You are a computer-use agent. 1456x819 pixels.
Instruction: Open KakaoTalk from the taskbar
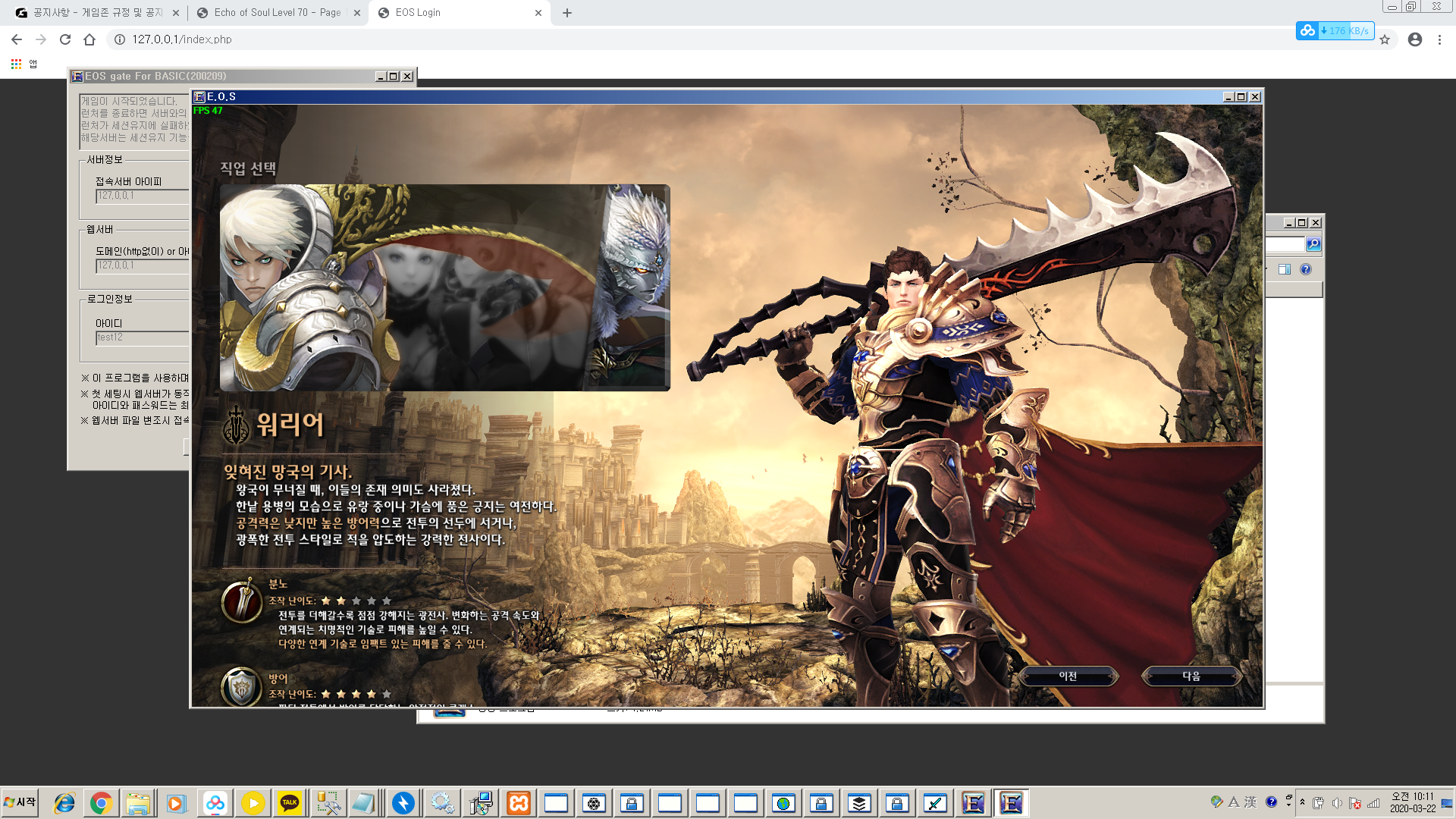(x=290, y=803)
